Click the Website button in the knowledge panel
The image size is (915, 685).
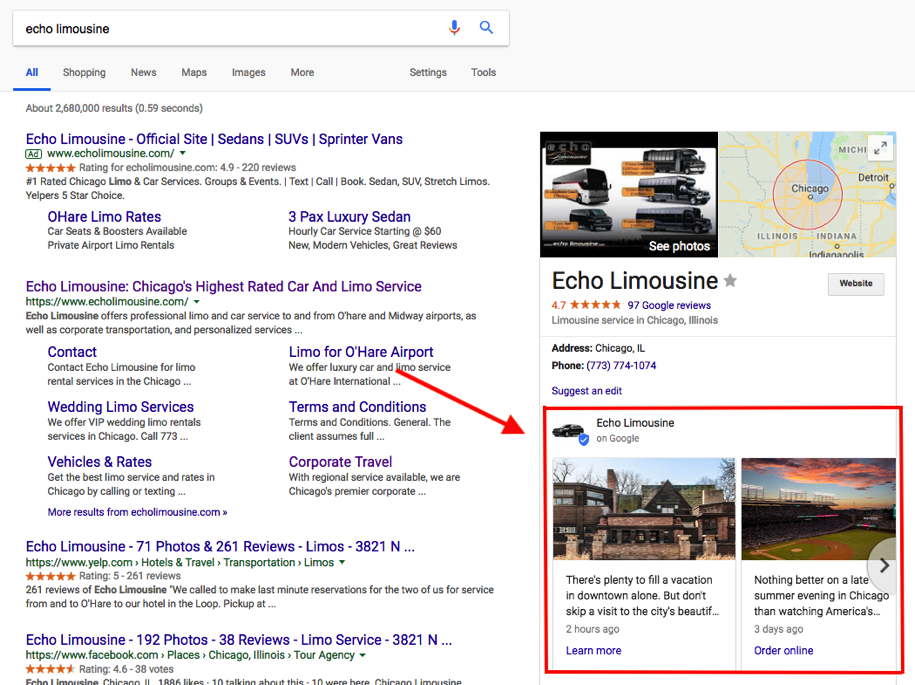tap(855, 284)
